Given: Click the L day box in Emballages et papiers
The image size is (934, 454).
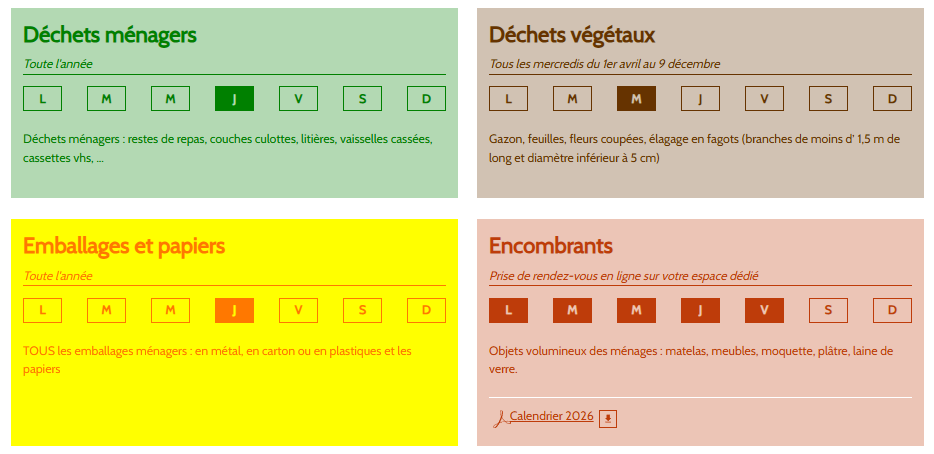Looking at the screenshot, I should 42,310.
